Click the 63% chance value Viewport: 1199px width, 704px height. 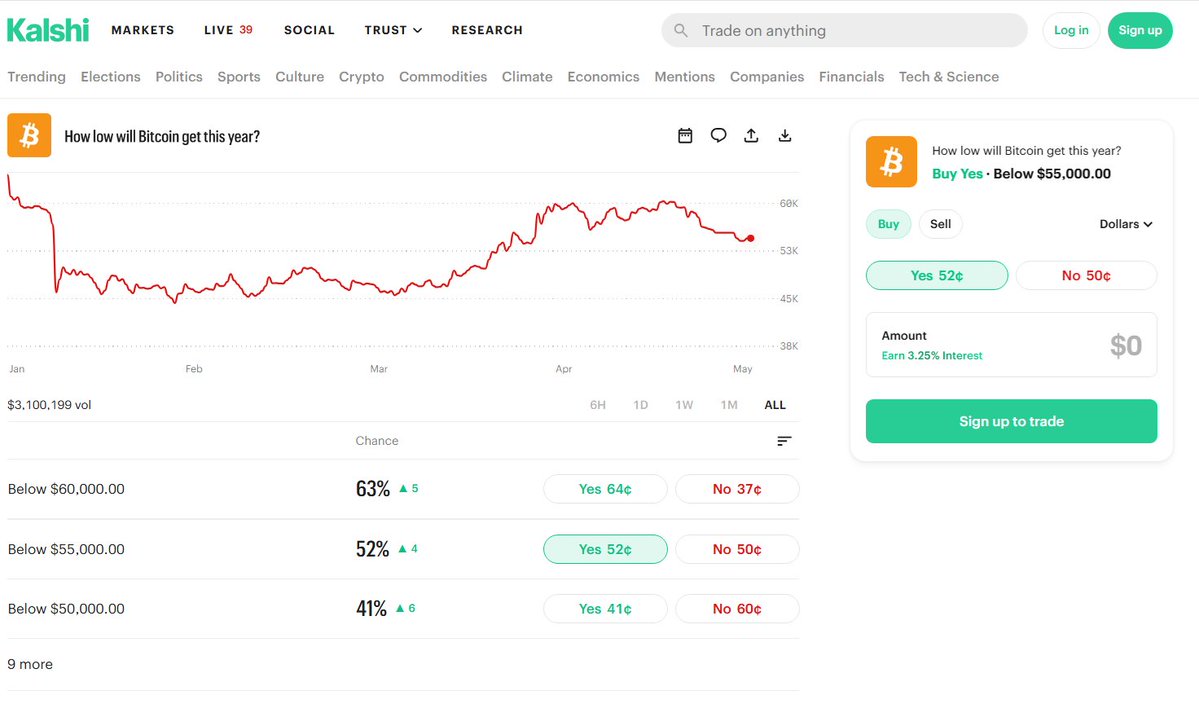pyautogui.click(x=372, y=488)
